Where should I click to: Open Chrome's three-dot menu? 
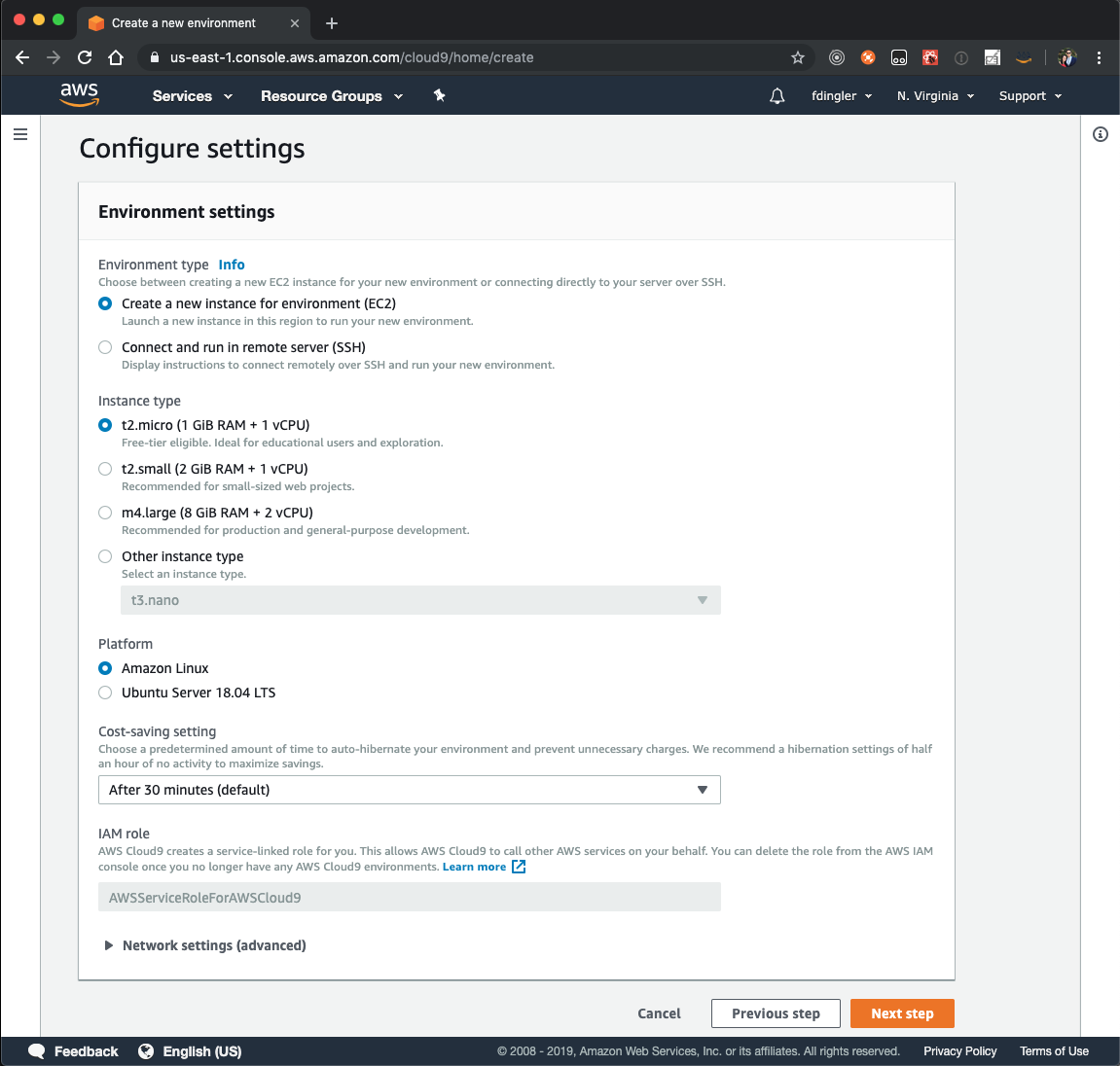(1099, 57)
